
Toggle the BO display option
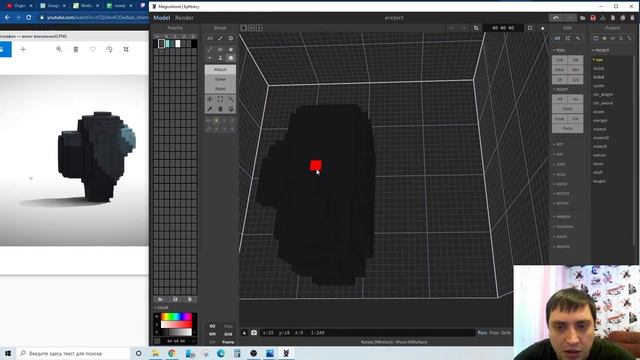point(212,326)
